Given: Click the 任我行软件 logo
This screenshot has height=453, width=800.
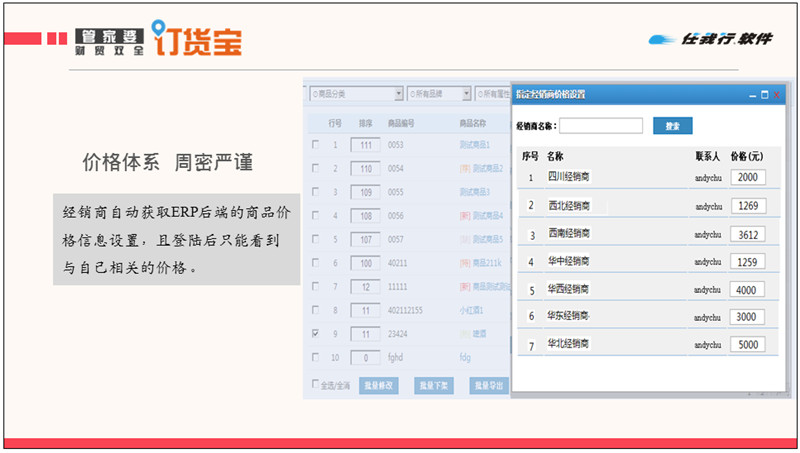Looking at the screenshot, I should pos(711,39).
